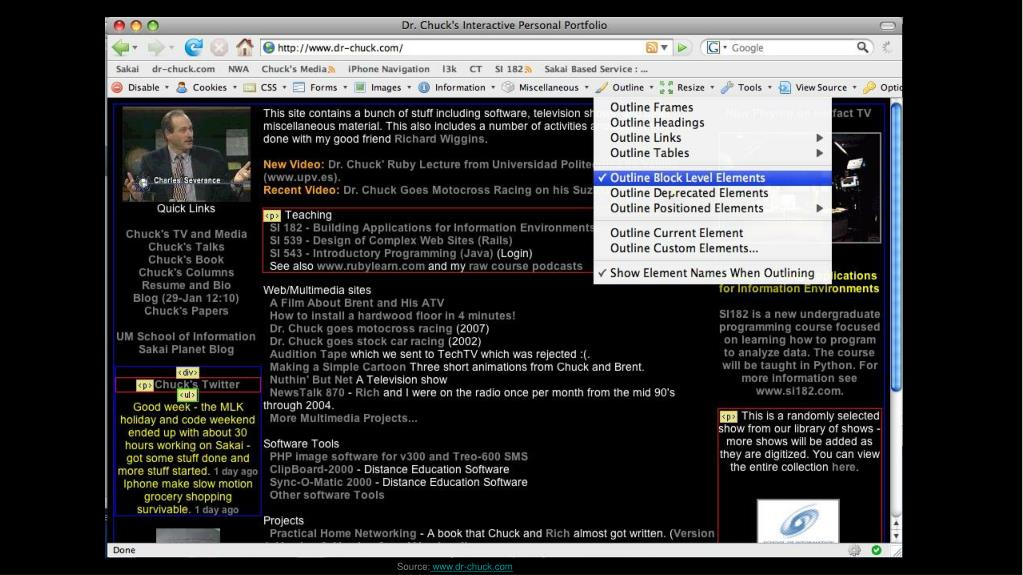Click the scrollbar up arrow
This screenshot has width=1023, height=575.
(x=896, y=523)
